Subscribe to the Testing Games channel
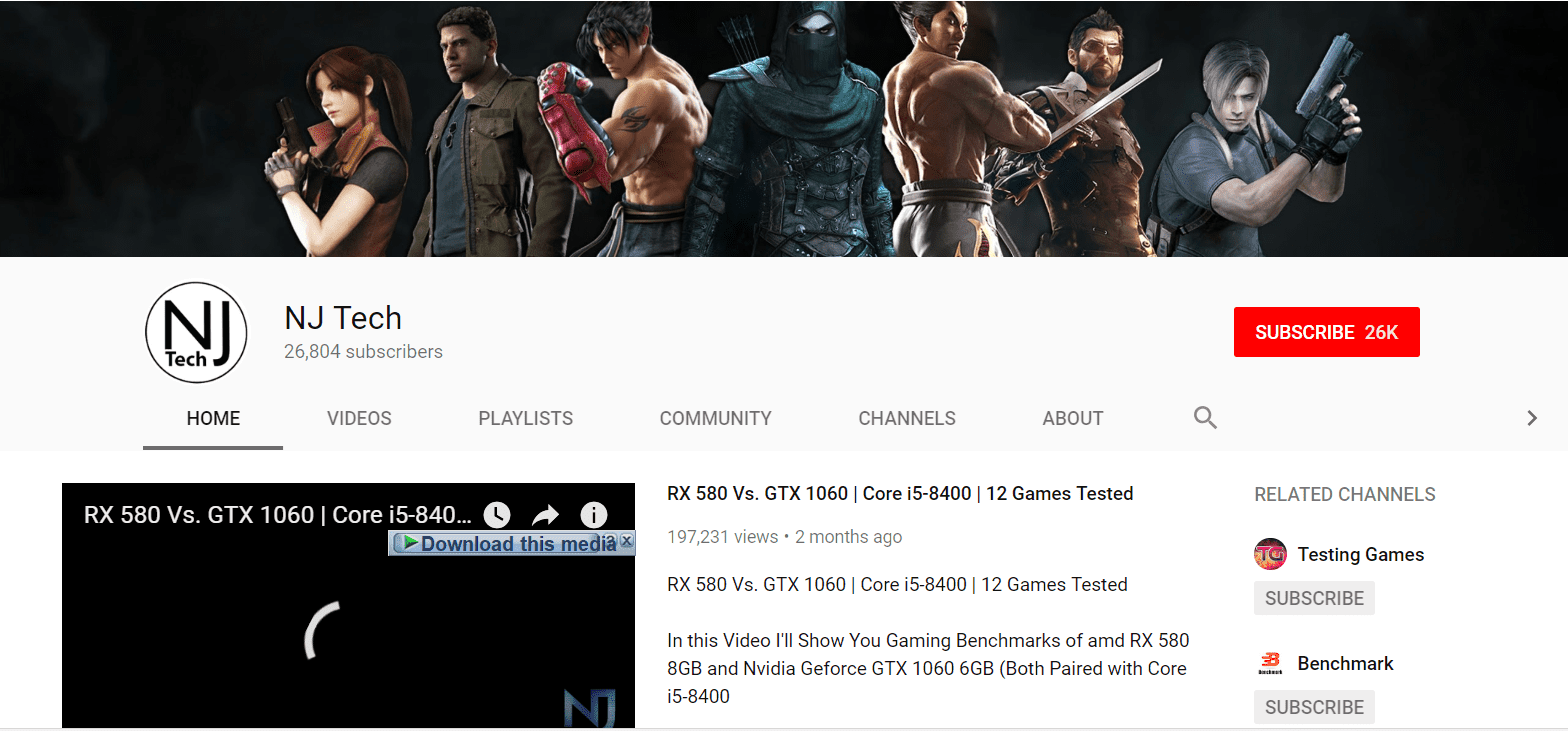Screen dimensions: 1568x731 click(1314, 598)
